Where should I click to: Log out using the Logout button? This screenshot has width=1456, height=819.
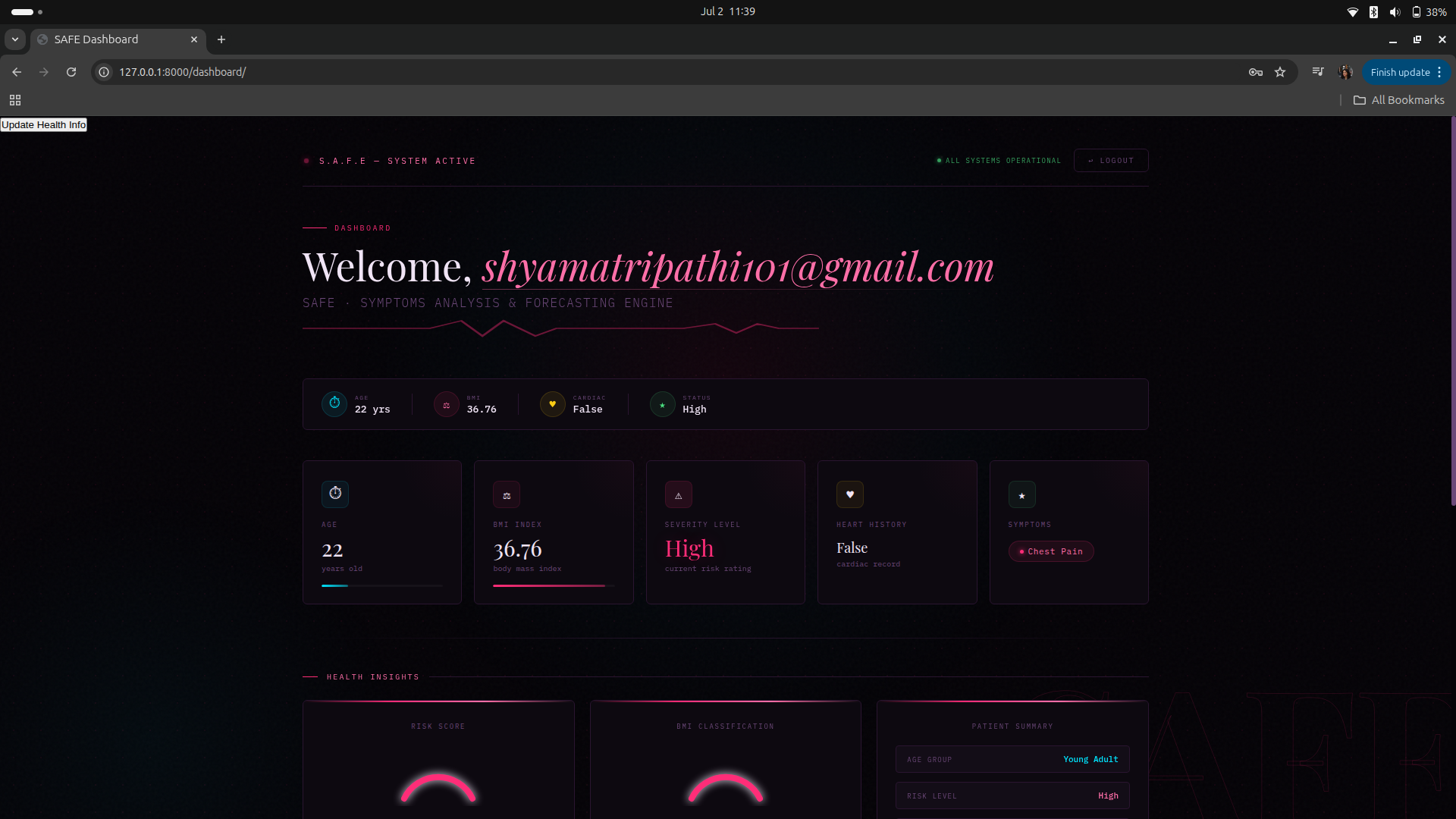point(1111,161)
